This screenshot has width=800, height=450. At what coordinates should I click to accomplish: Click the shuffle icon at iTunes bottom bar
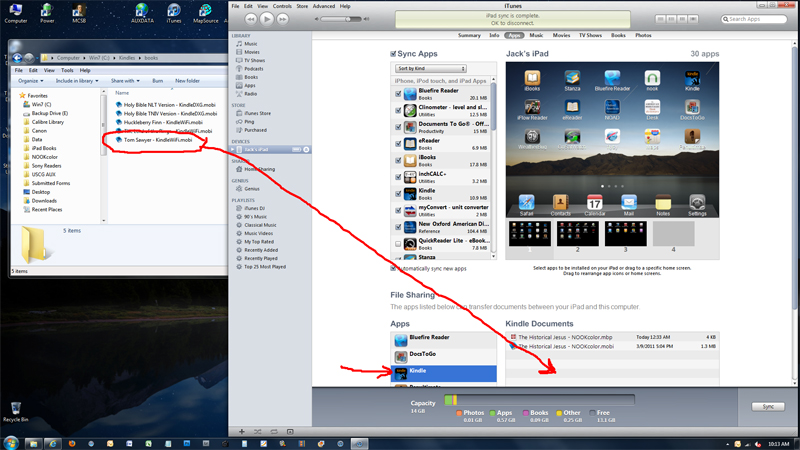tap(258, 432)
